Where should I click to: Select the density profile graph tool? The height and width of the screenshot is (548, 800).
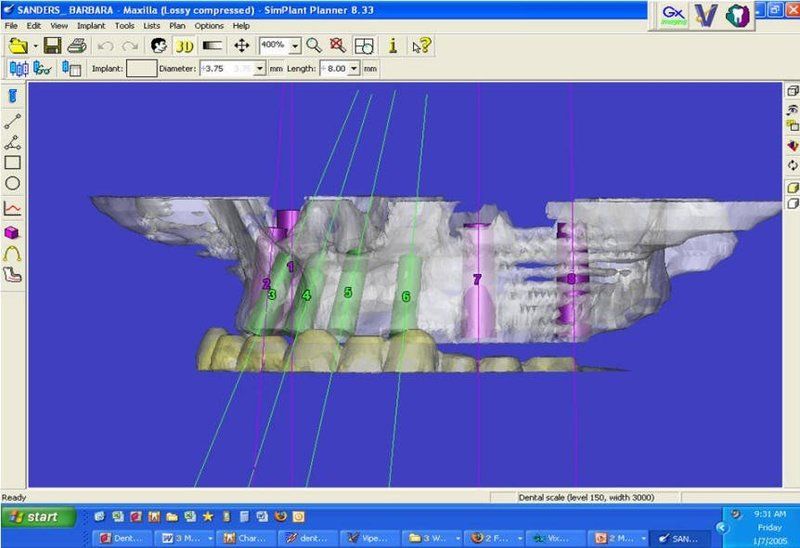pyautogui.click(x=12, y=209)
